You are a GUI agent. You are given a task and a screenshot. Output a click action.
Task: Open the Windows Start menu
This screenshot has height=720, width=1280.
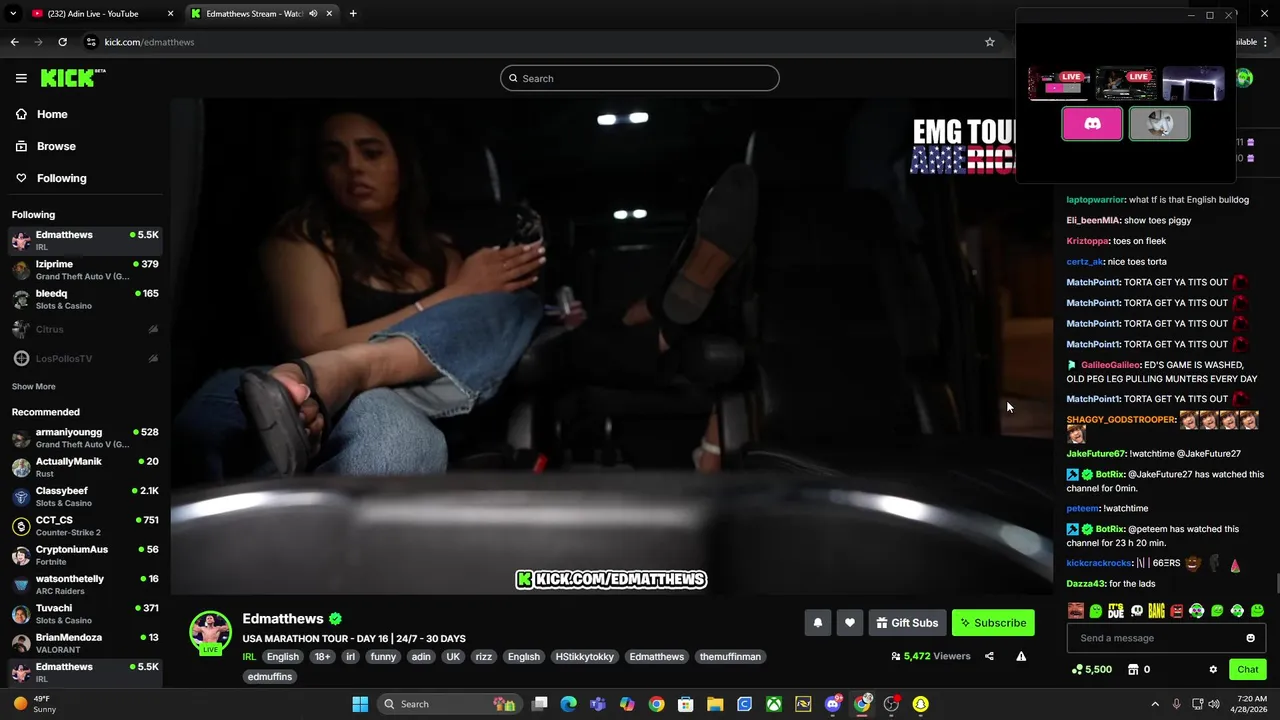[x=360, y=704]
